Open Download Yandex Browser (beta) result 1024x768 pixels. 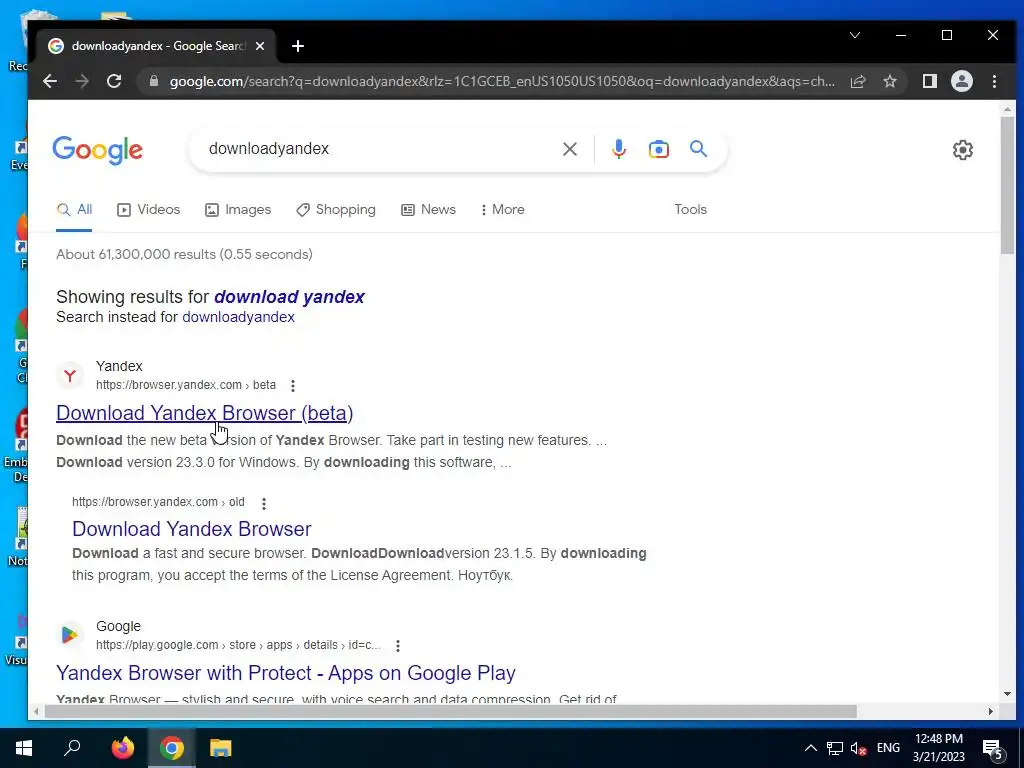click(x=204, y=413)
